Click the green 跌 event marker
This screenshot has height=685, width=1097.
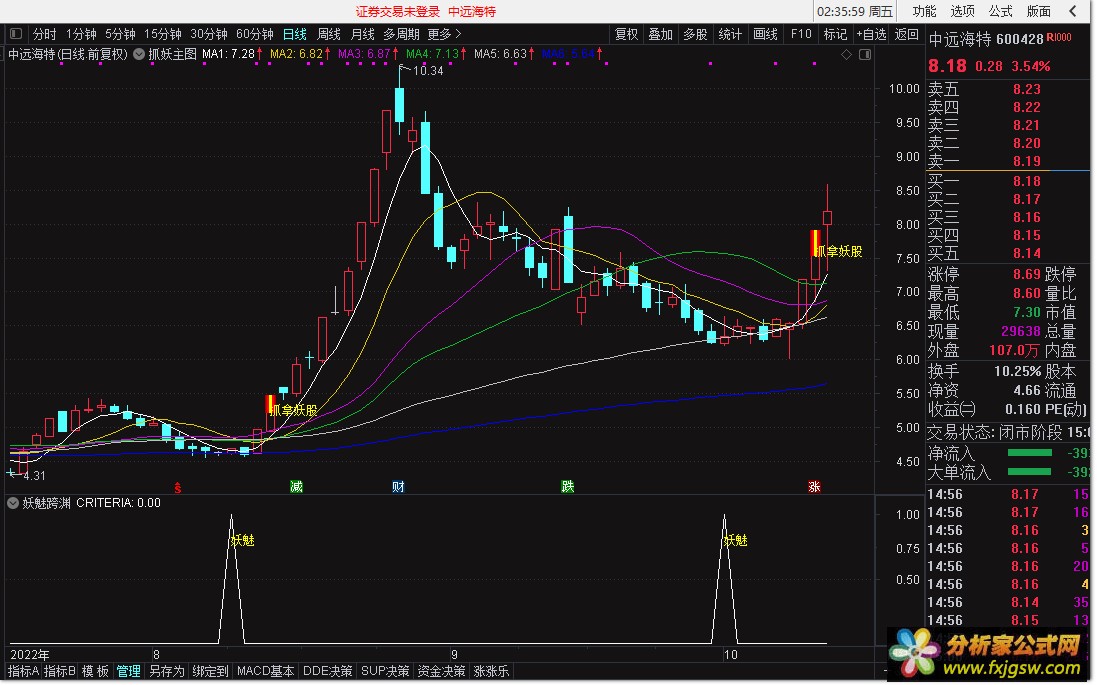coord(567,486)
